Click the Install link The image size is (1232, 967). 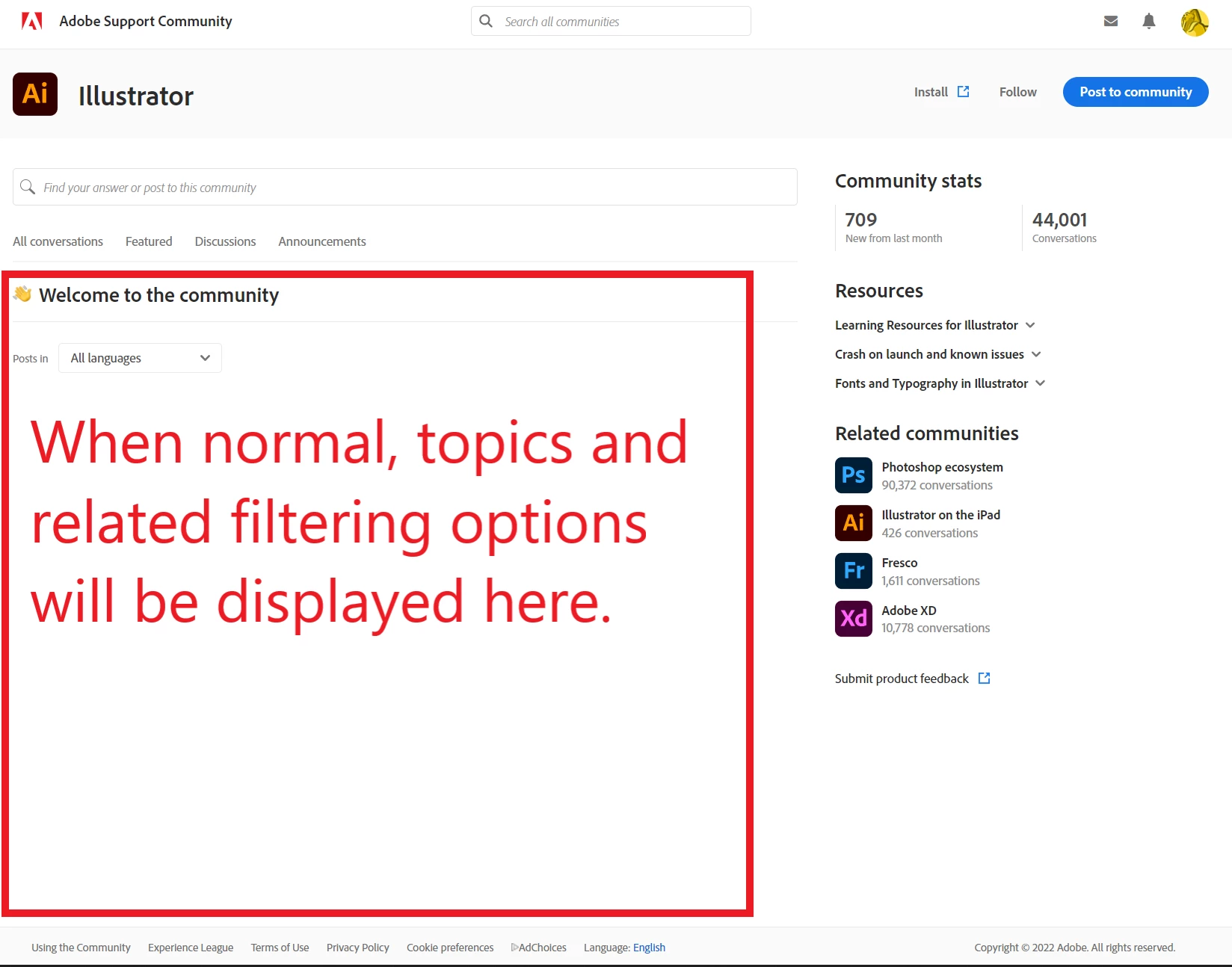(931, 92)
